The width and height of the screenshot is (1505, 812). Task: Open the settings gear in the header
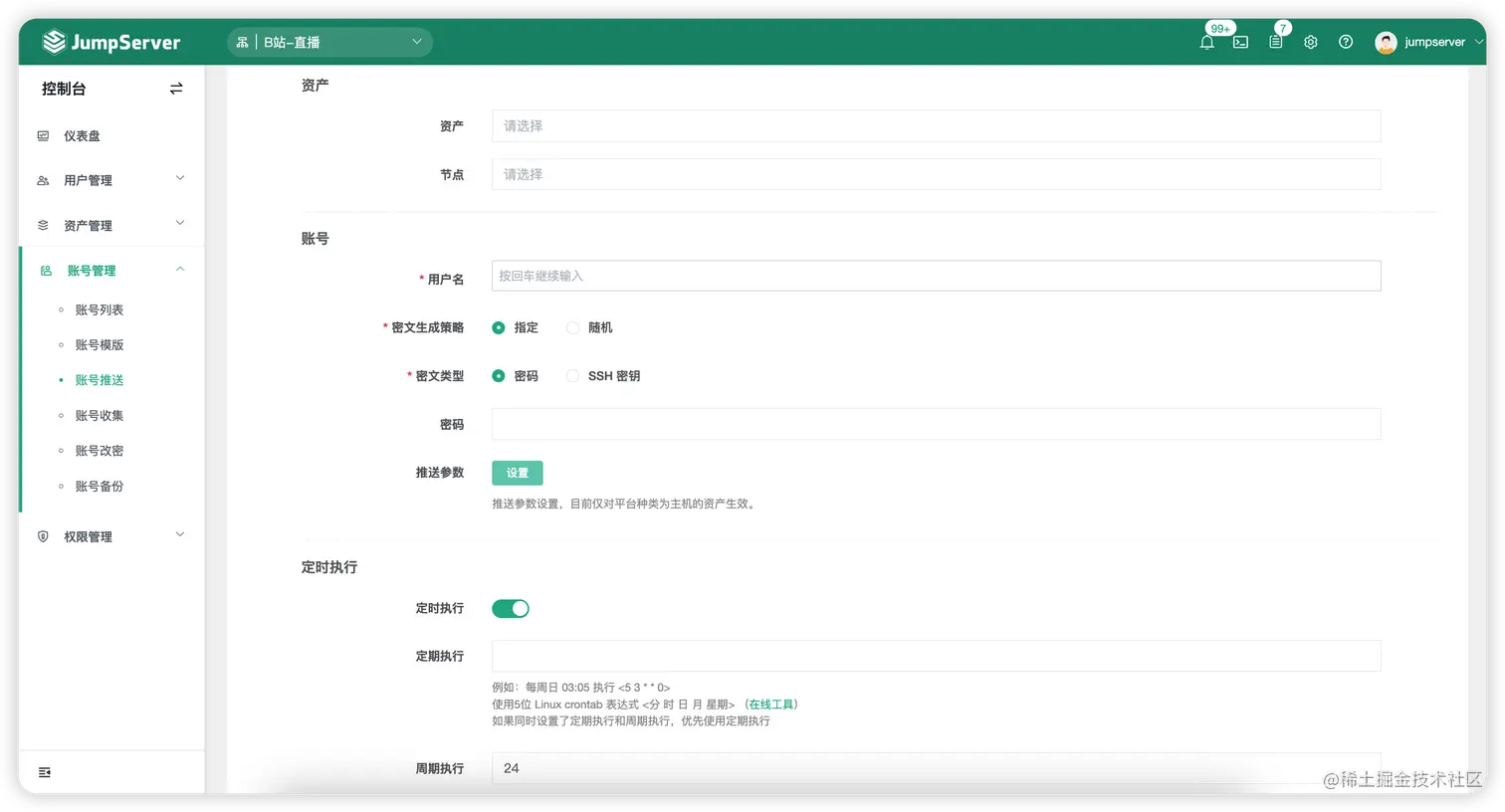click(1310, 42)
